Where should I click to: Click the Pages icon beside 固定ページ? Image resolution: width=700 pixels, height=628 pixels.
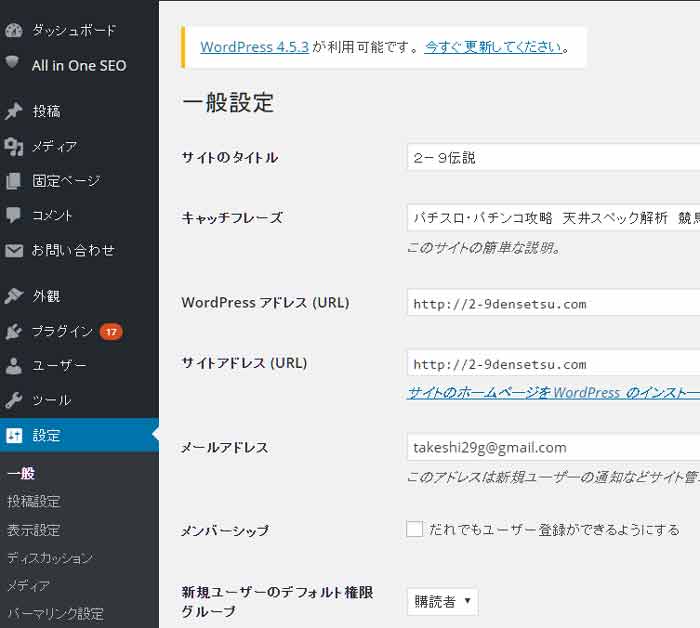pyautogui.click(x=13, y=181)
